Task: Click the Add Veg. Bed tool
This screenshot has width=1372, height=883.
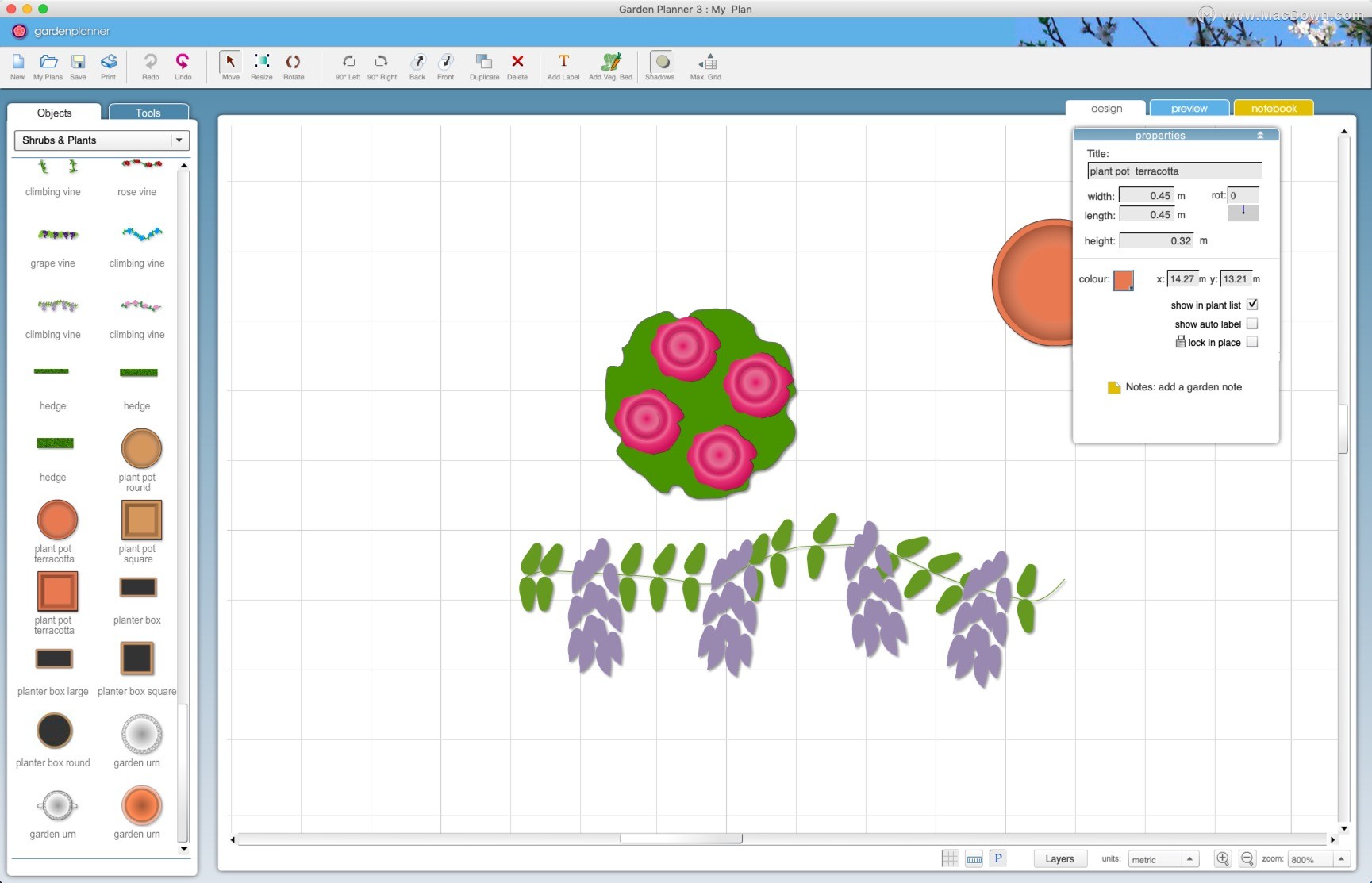Action: pos(609,67)
